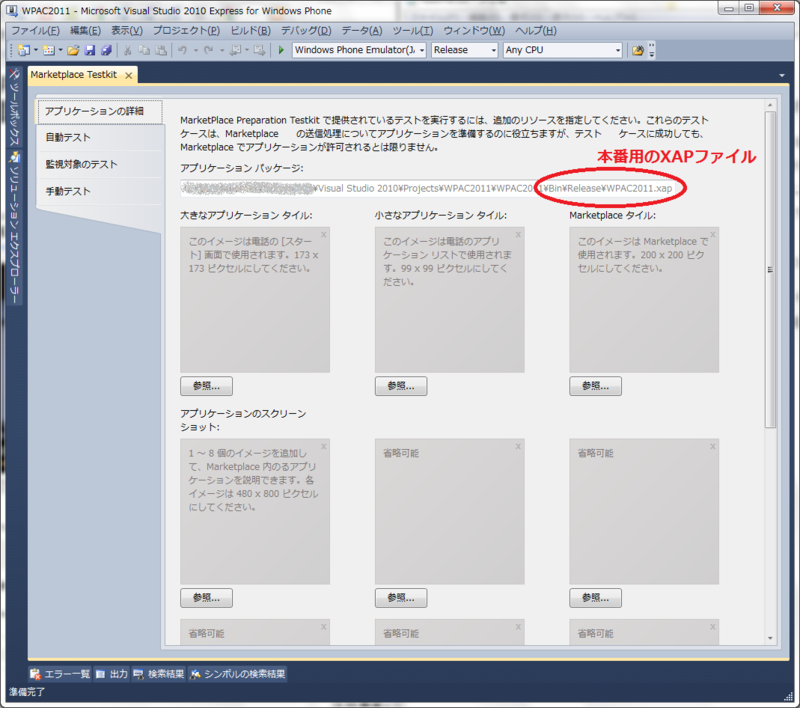
Task: Open the ヘルプ(H) menu
Action: pos(536,31)
